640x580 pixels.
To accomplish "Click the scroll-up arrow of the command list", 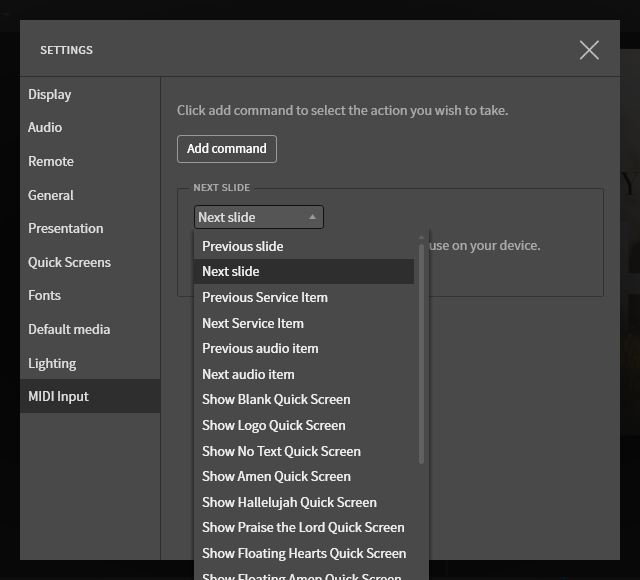I will (421, 238).
